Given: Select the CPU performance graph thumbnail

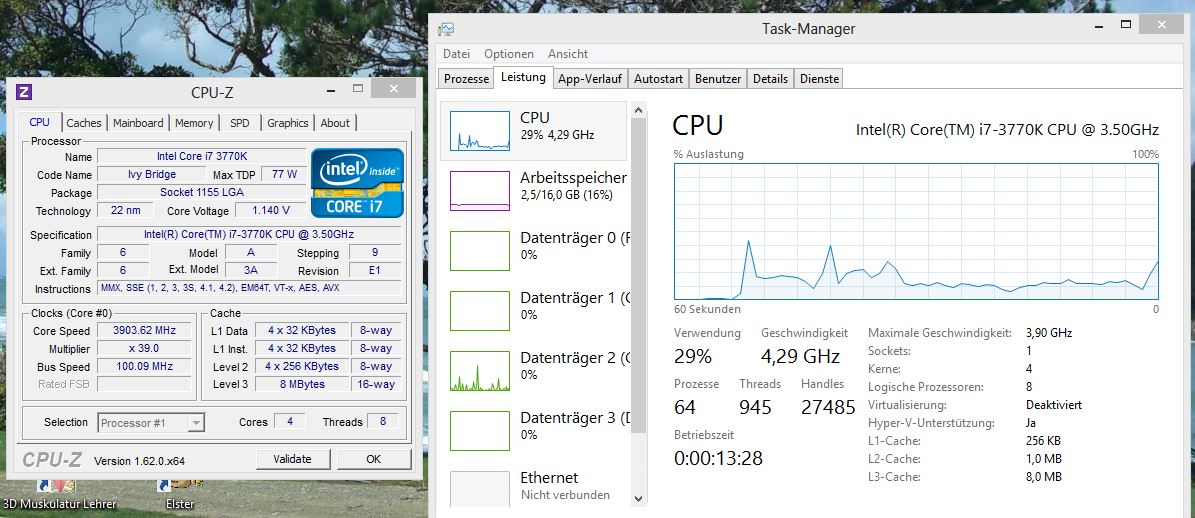Looking at the screenshot, I should pyautogui.click(x=480, y=130).
